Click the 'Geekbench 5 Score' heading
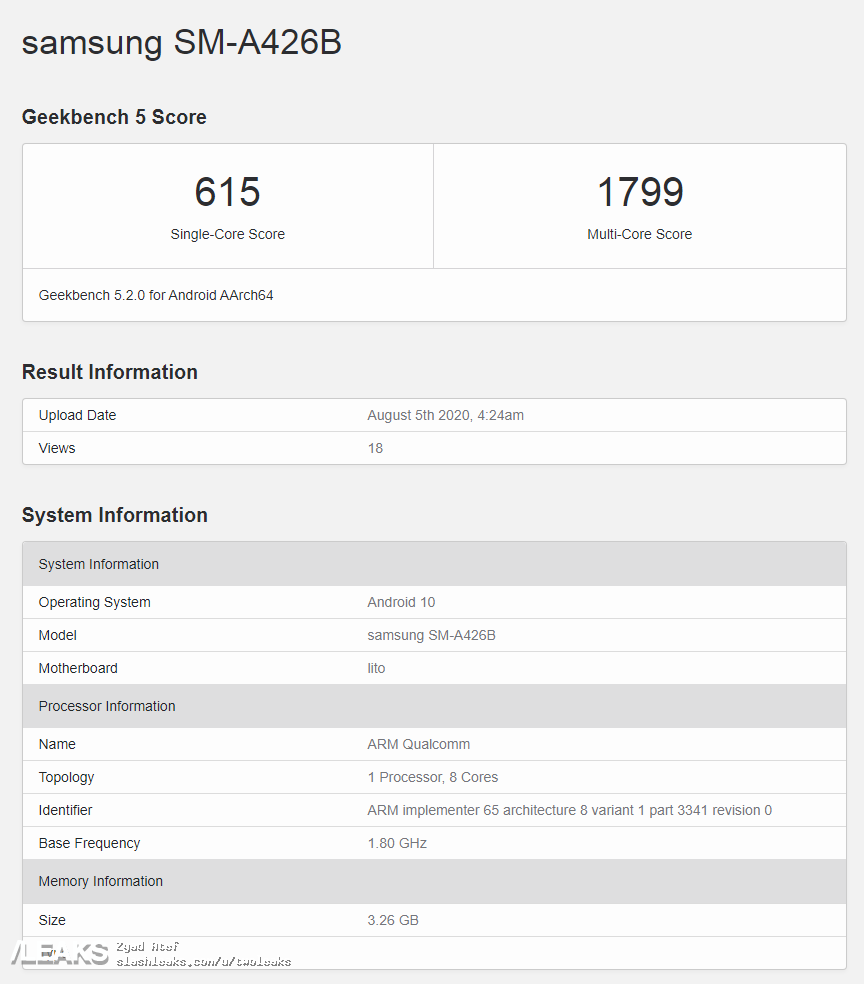Image resolution: width=864 pixels, height=984 pixels. [114, 117]
